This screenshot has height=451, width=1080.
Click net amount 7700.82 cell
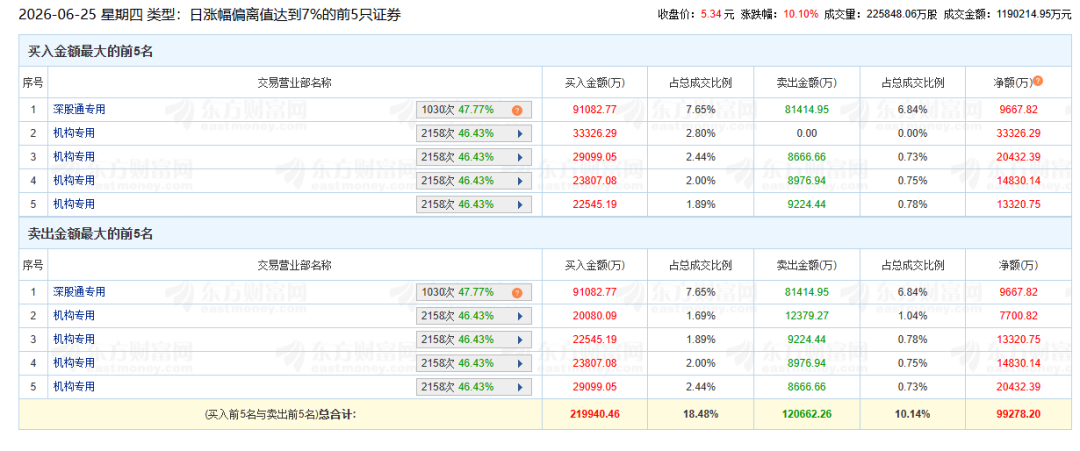coord(1018,316)
